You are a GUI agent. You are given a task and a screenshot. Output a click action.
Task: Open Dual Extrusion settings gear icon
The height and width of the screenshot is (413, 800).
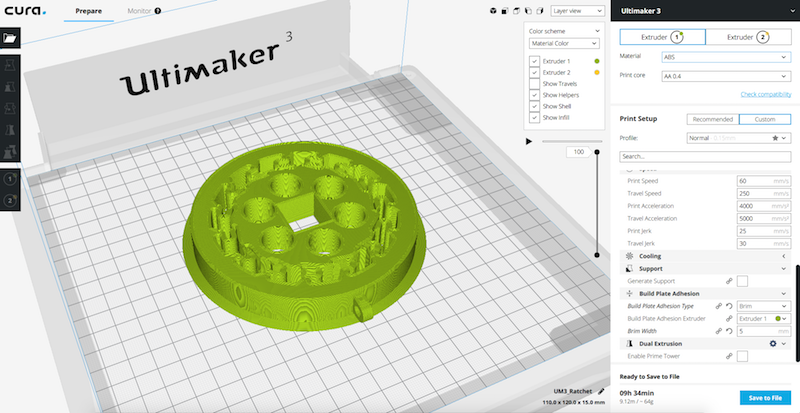click(x=772, y=344)
